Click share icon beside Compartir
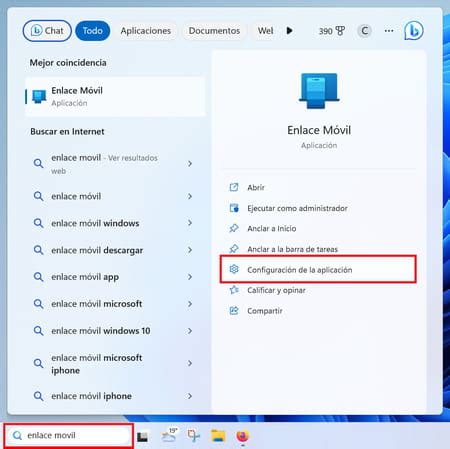This screenshot has width=450, height=449. tap(234, 310)
